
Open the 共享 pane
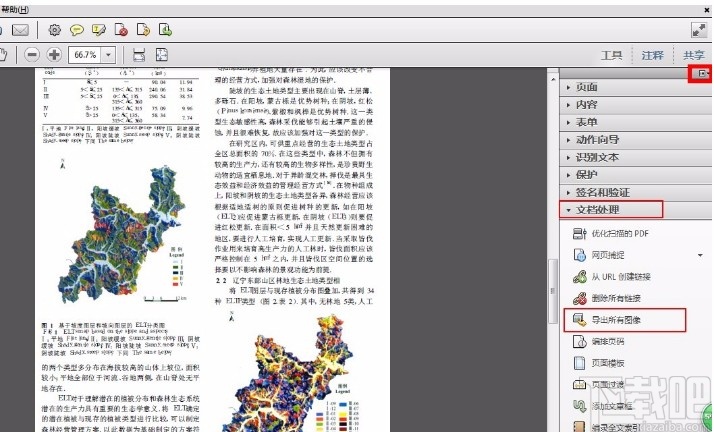pyautogui.click(x=694, y=56)
